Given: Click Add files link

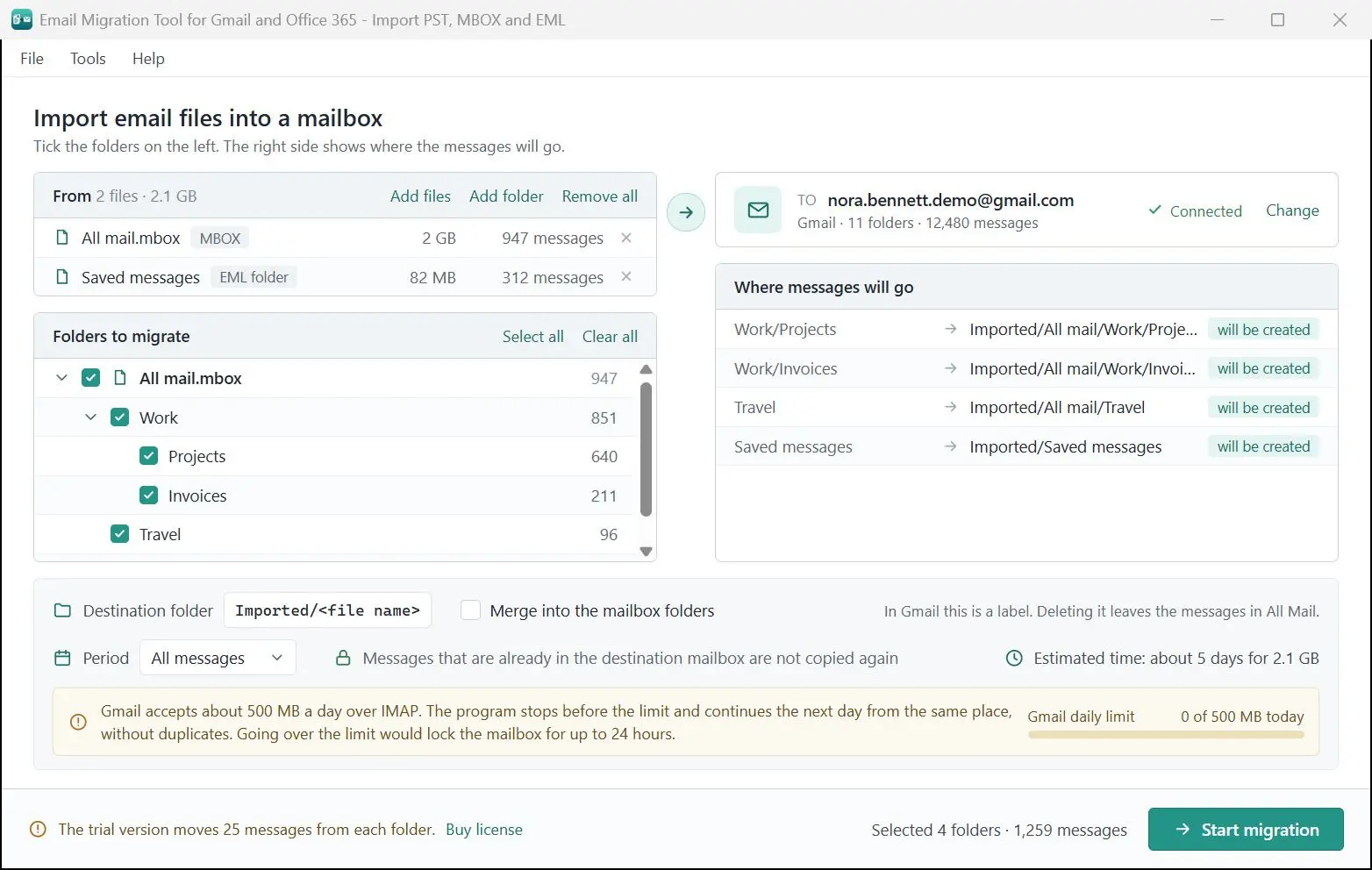Looking at the screenshot, I should coord(420,196).
